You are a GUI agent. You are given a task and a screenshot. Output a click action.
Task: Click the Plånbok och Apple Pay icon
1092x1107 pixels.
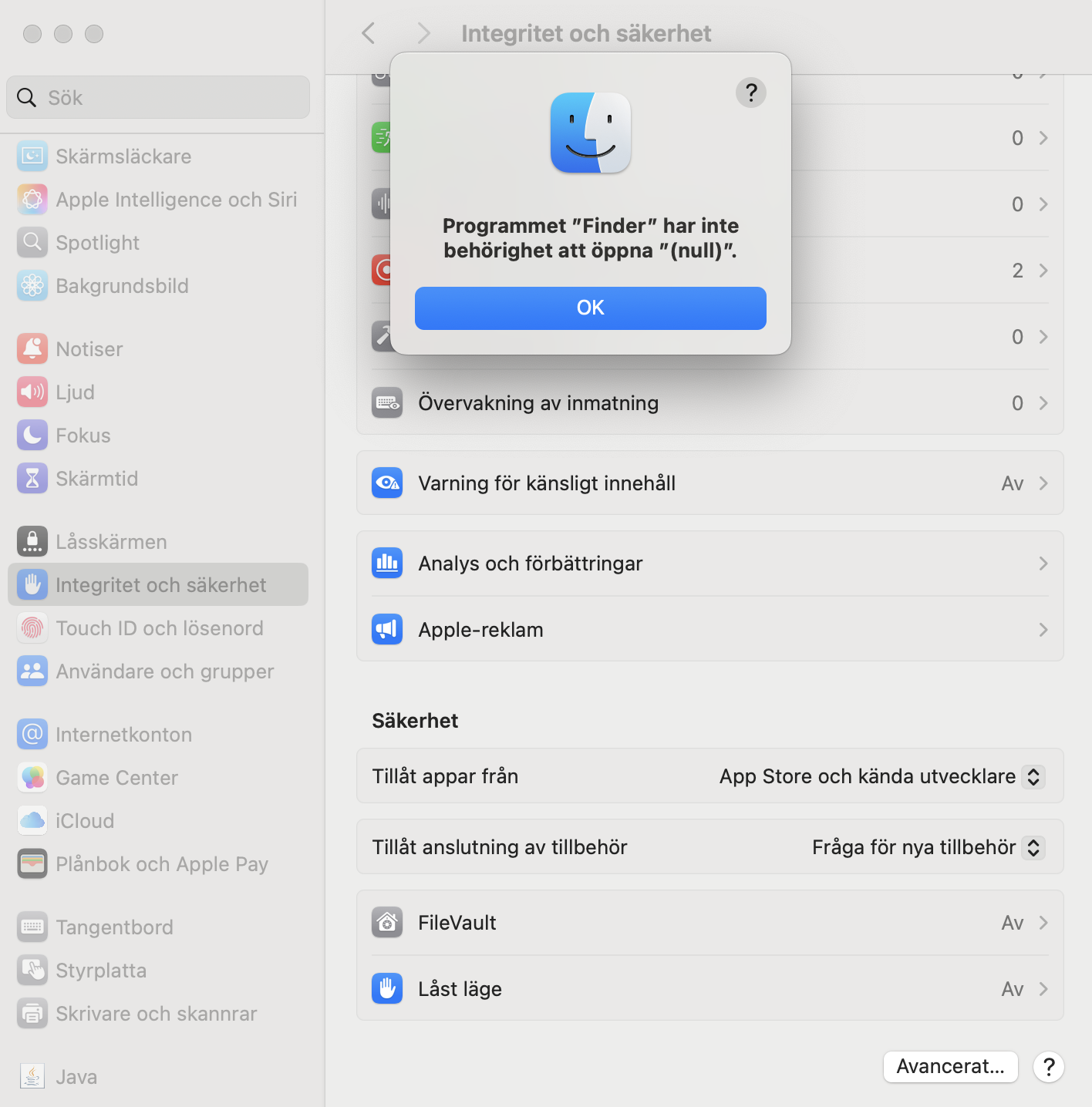[x=32, y=864]
